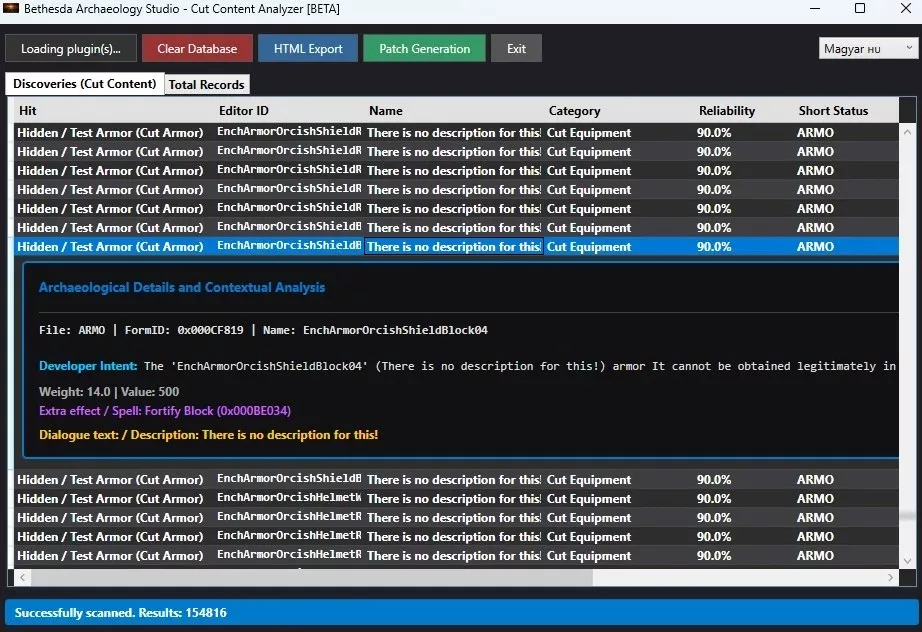
Task: Click the horizontal scrollbar thumb
Action: coord(312,578)
